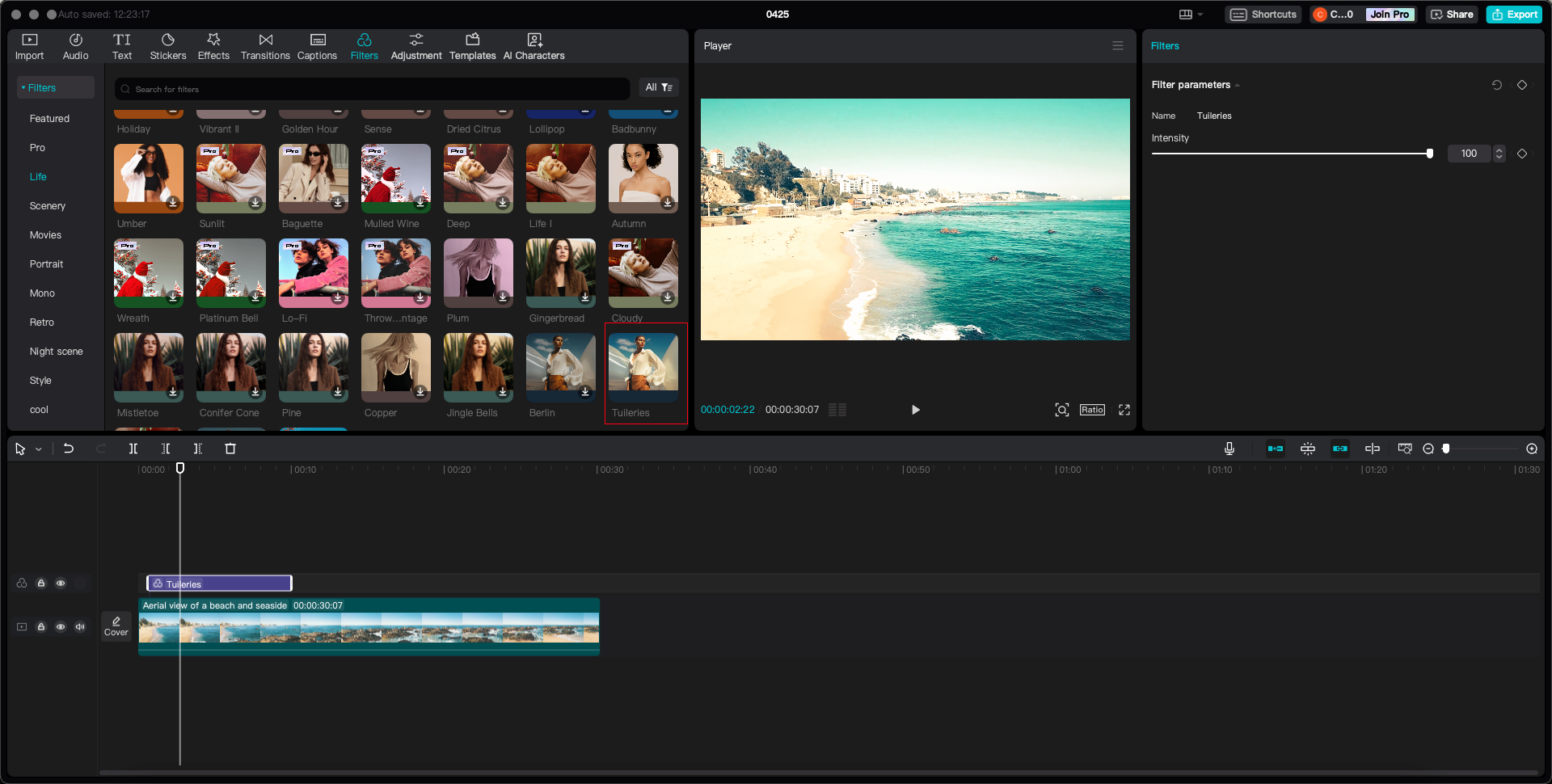
Task: Open the layout dropdown in title bar
Action: click(1191, 15)
